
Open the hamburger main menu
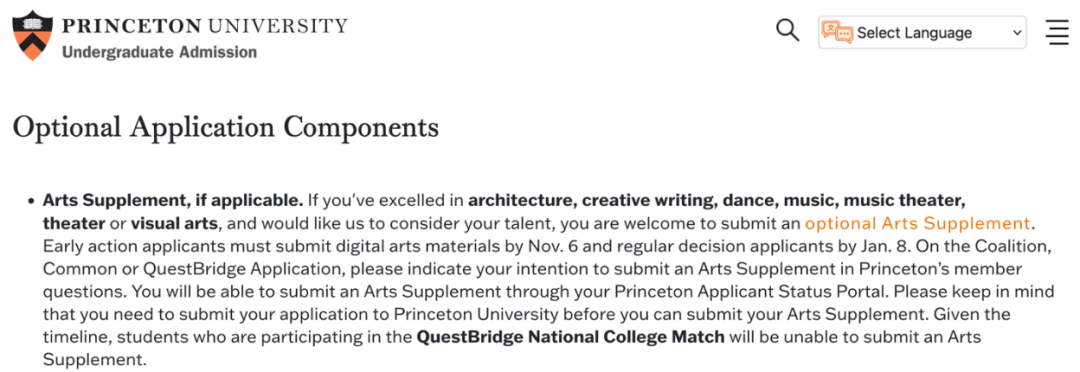pos(1057,32)
